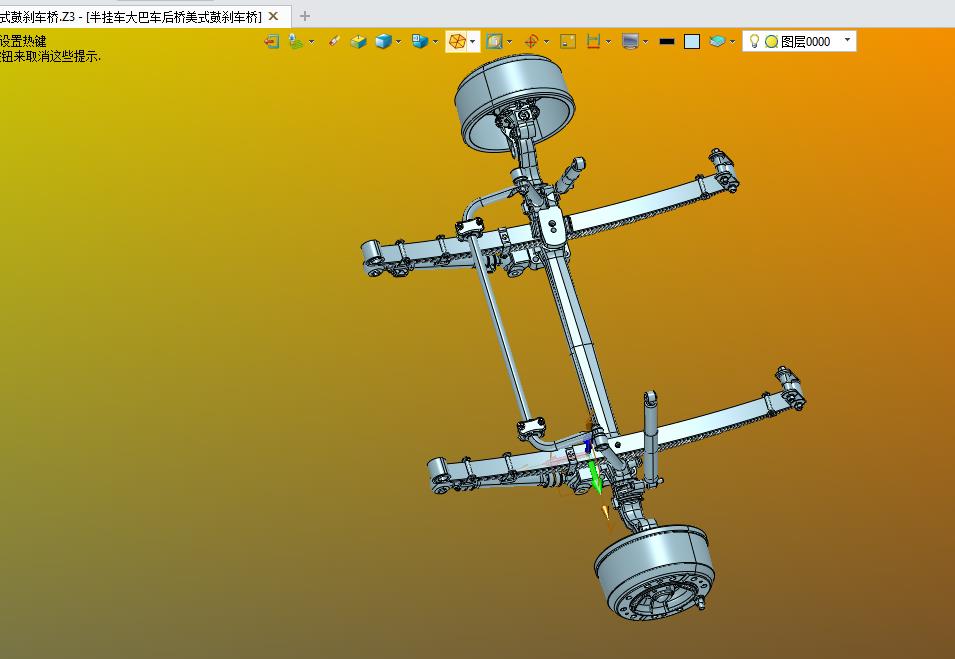
Task: Click the light blue face color swatch
Action: pyautogui.click(x=692, y=41)
